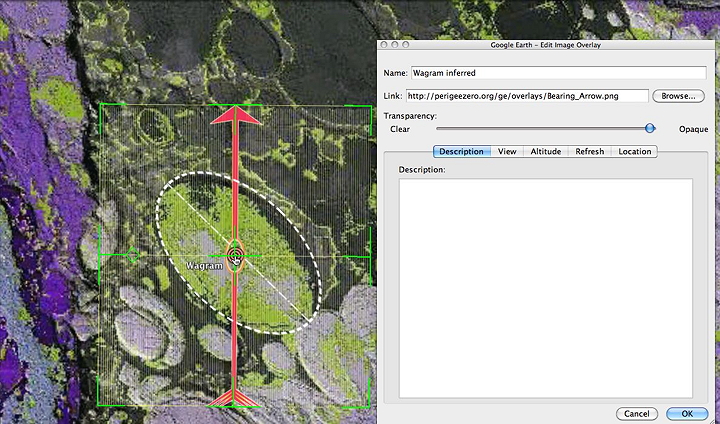Select the bottom-left green corner handle
The image size is (720, 424).
click(101, 405)
